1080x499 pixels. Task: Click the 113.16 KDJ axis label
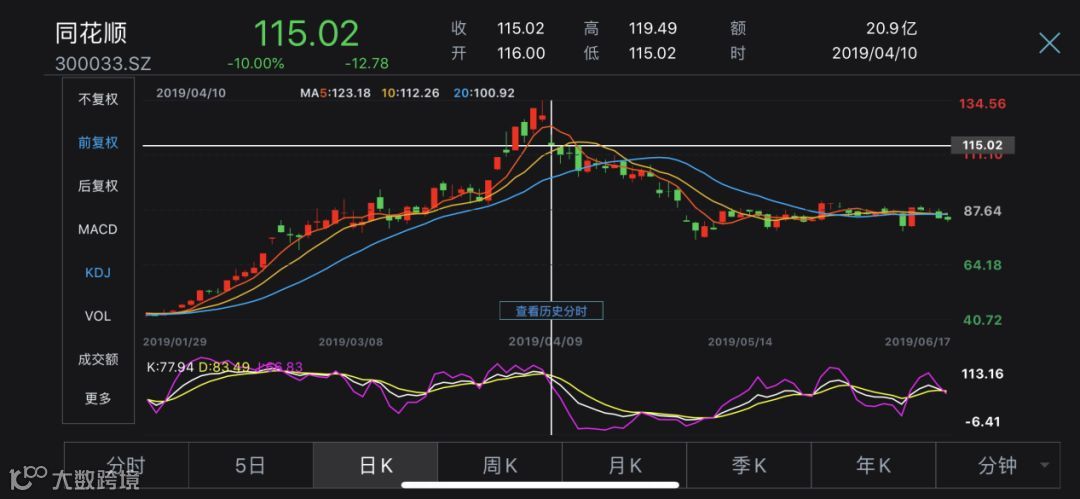(984, 374)
